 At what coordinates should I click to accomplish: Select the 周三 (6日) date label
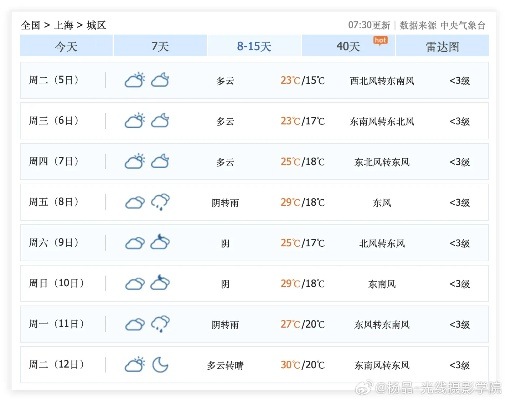54,121
